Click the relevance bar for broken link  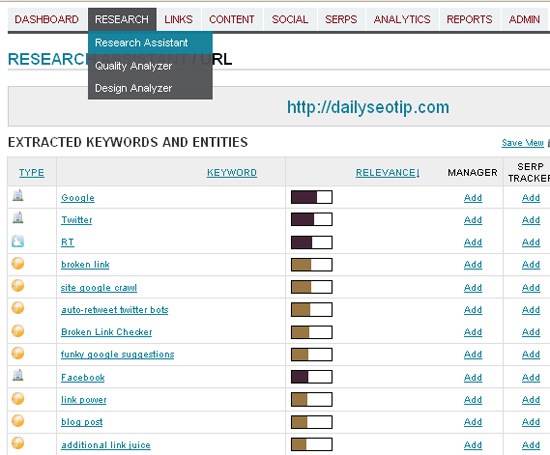[x=311, y=265]
